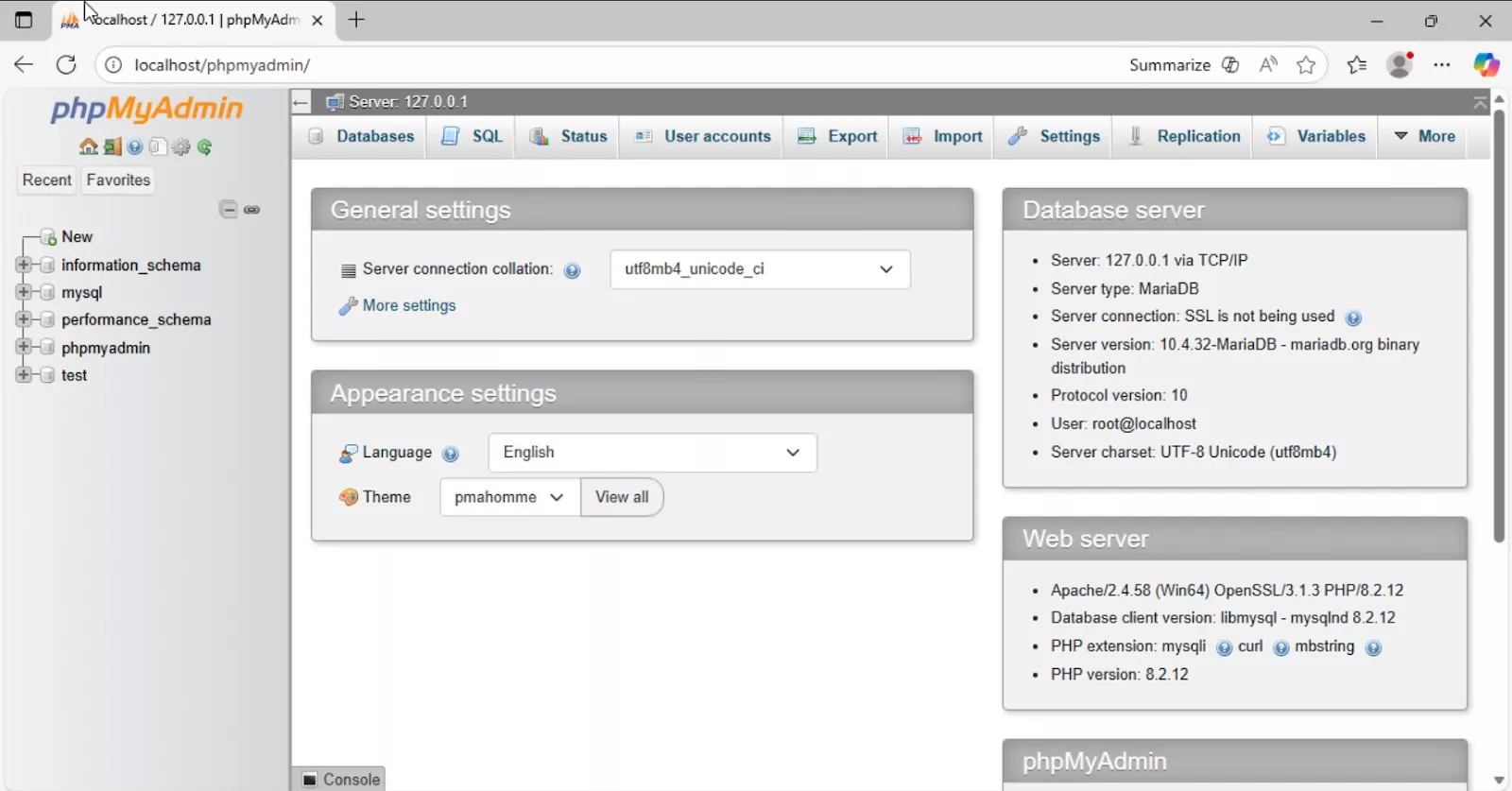
Task: Expand the mysql database tree node
Action: [24, 292]
